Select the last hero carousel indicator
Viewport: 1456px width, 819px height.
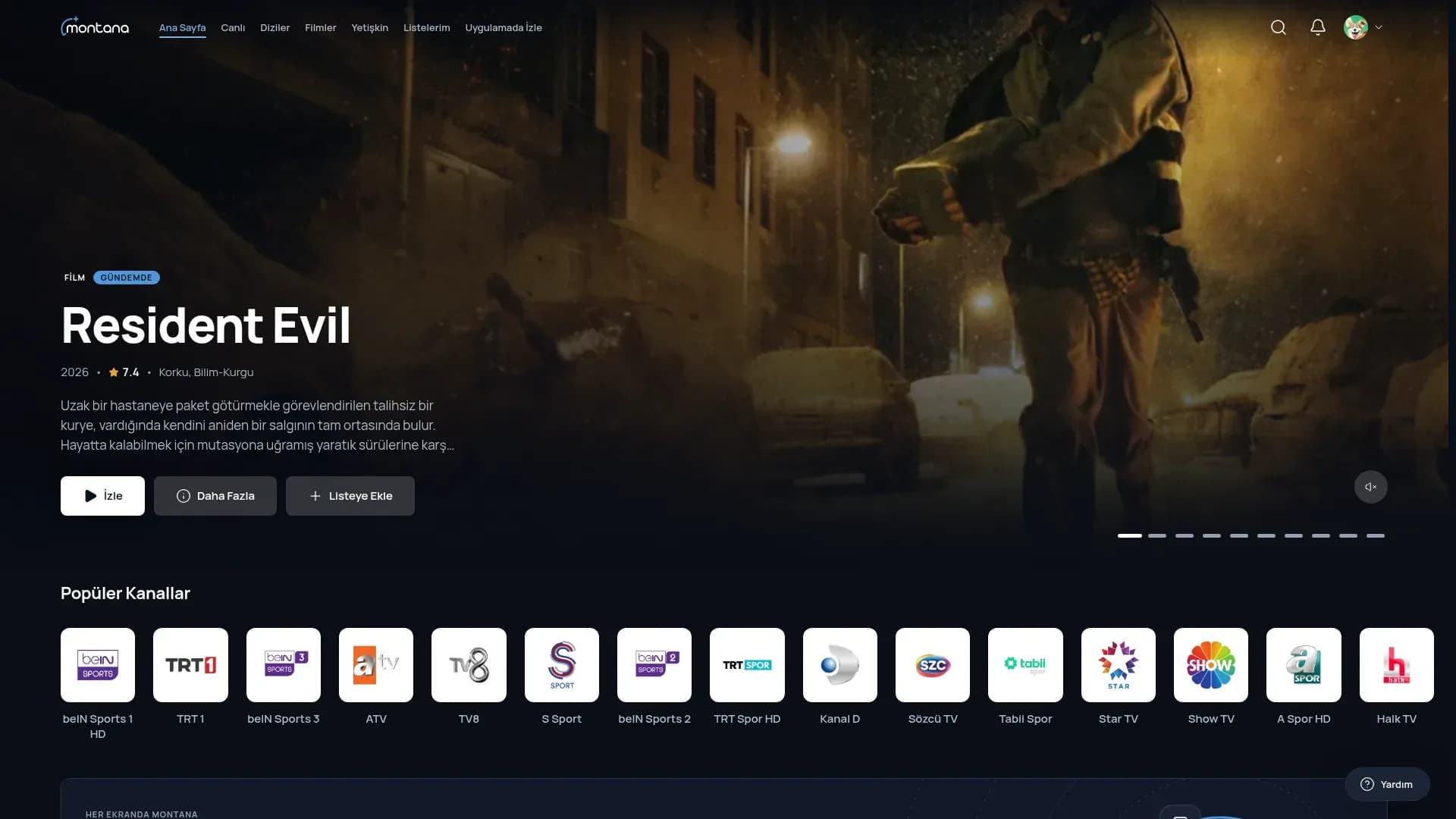[1376, 535]
